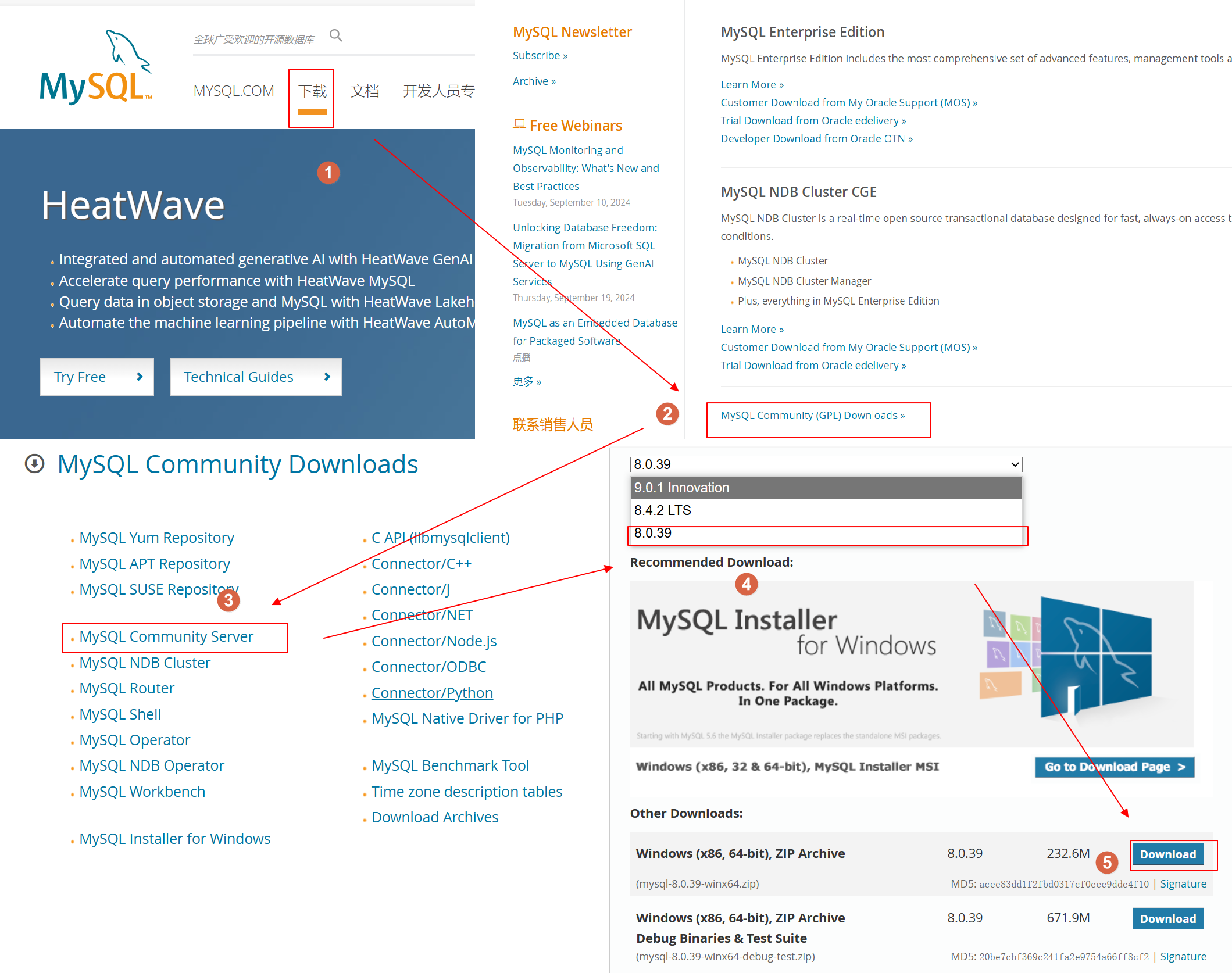Open MySQL Community Server link
Screen dimensions: 1232x973
(166, 636)
